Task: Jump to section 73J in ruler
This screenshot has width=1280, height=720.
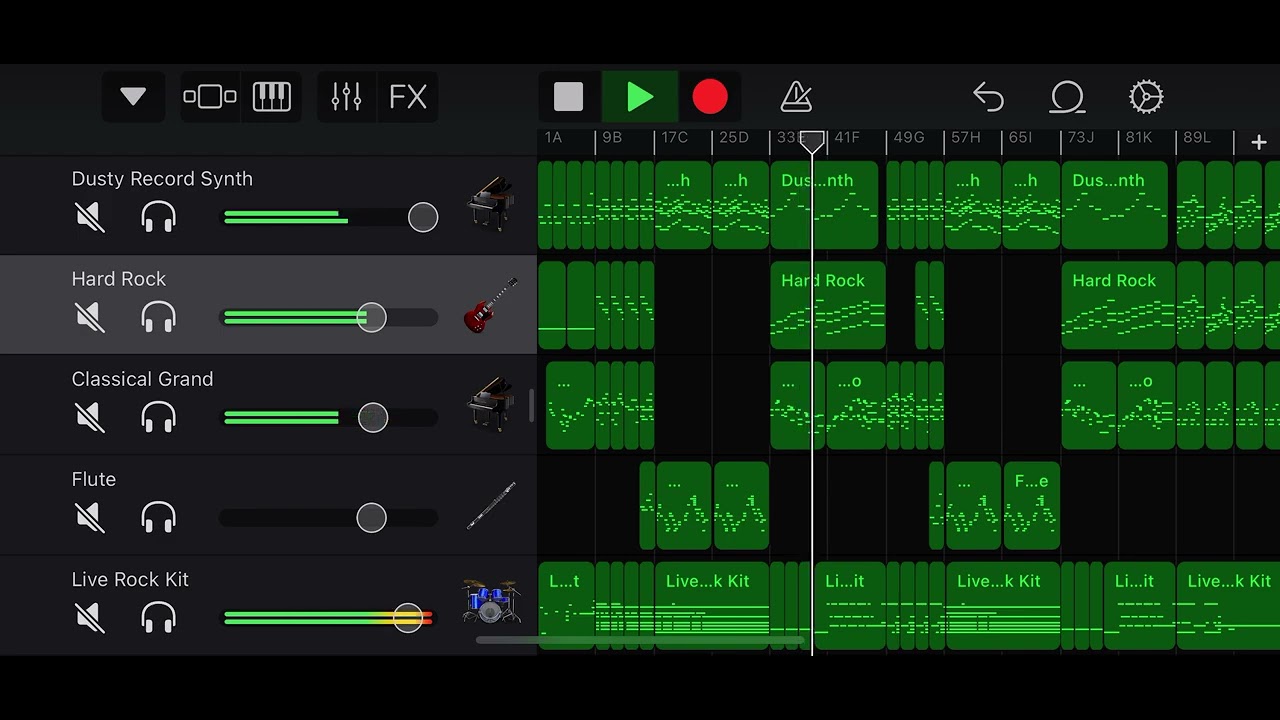Action: click(1081, 138)
